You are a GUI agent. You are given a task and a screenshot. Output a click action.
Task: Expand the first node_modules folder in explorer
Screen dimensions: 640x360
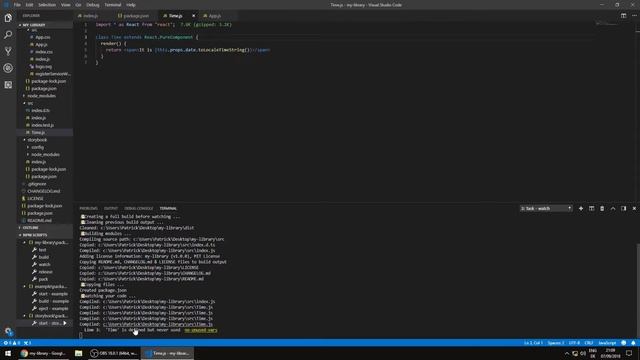41,96
